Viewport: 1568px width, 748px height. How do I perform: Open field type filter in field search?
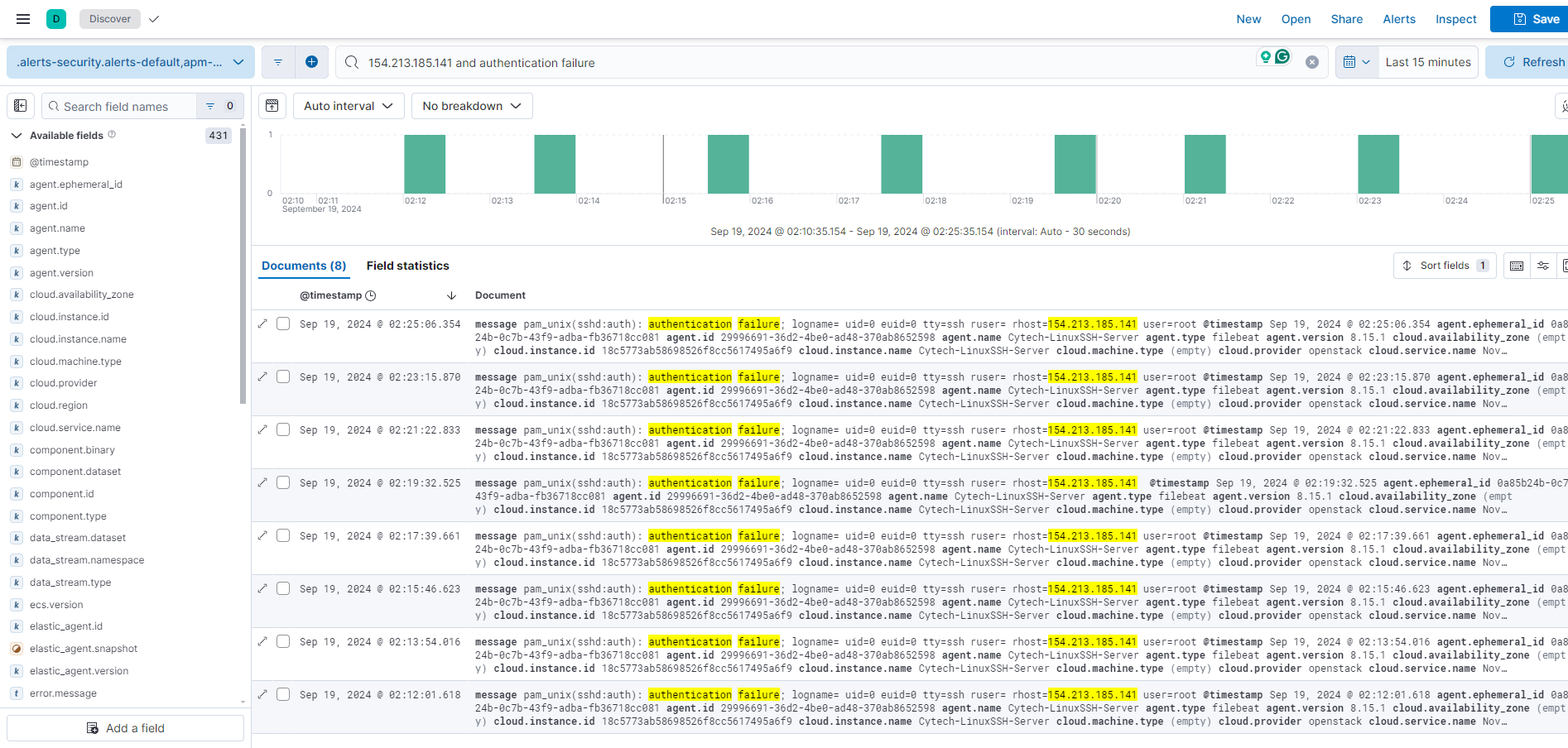[220, 106]
